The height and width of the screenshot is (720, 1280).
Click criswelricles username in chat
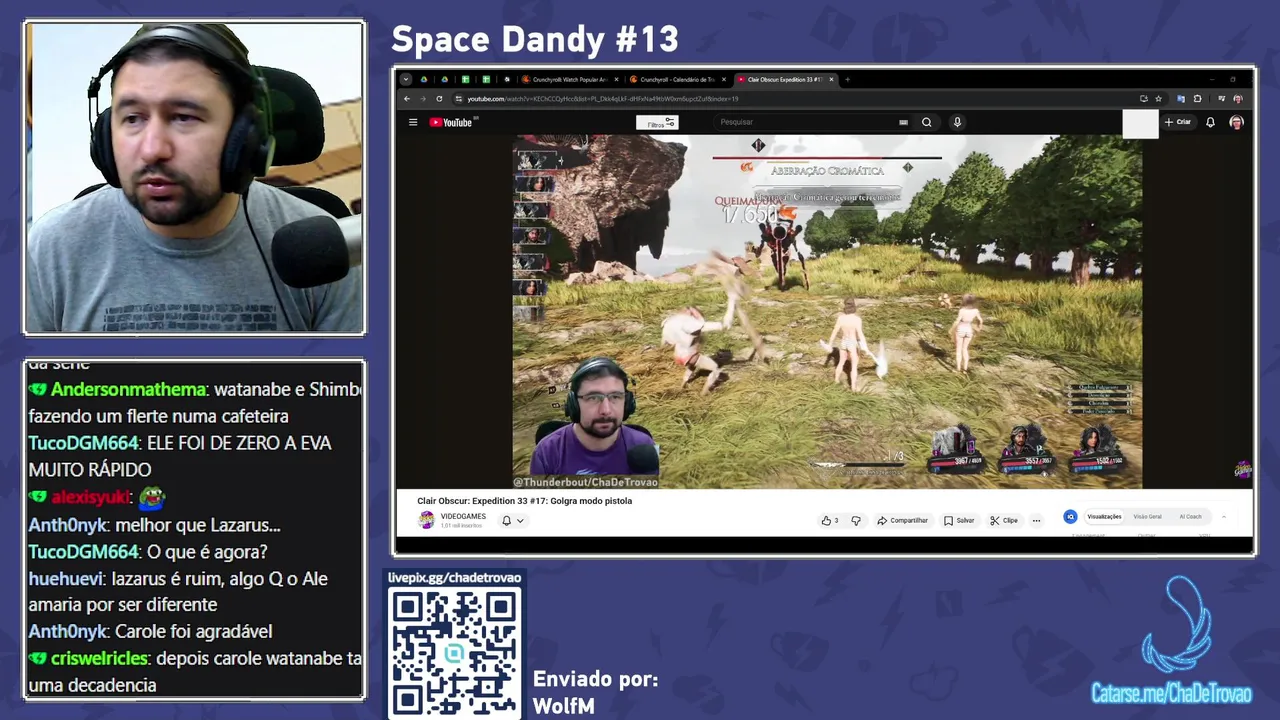point(99,659)
